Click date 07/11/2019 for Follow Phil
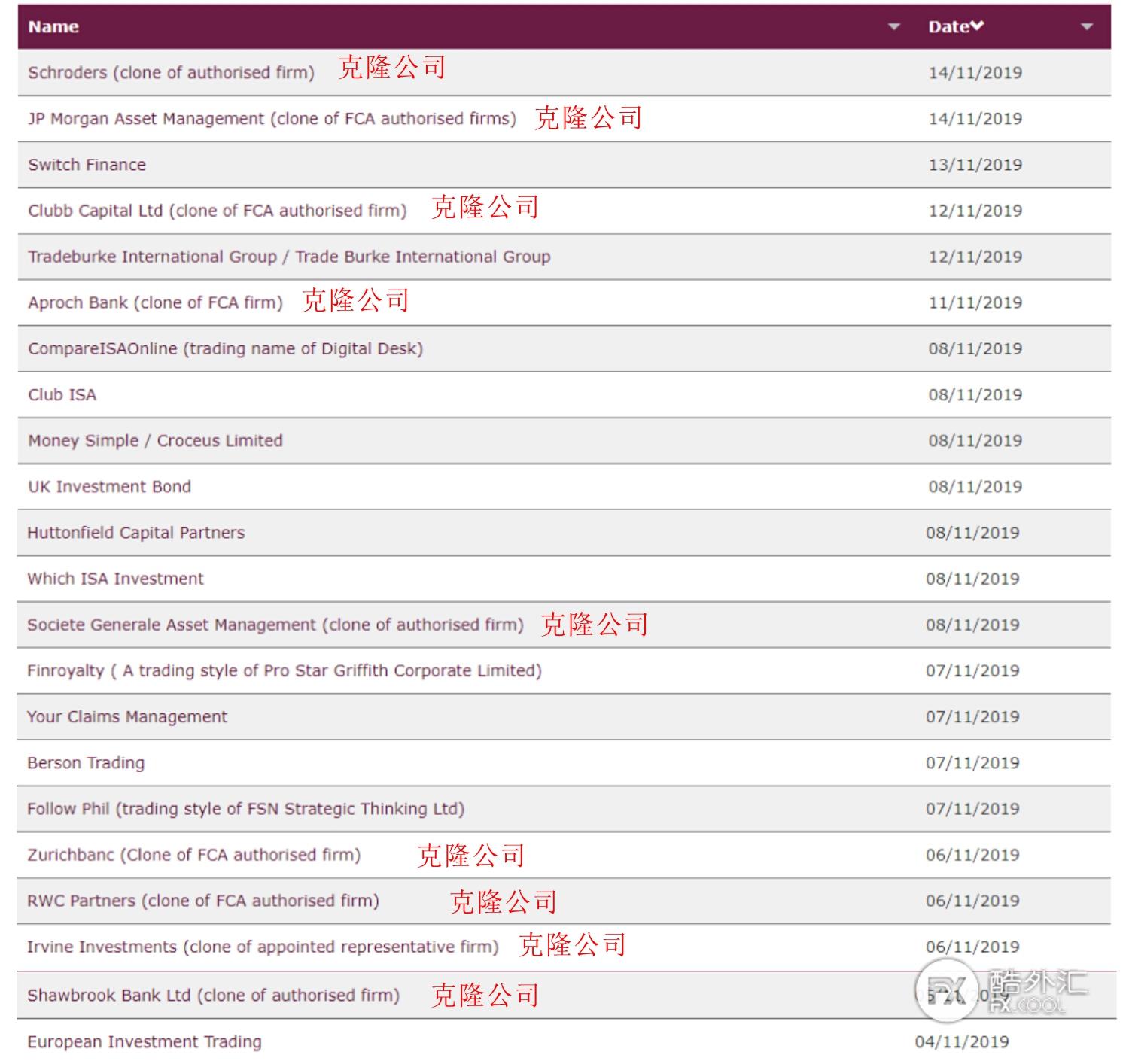 [x=972, y=809]
